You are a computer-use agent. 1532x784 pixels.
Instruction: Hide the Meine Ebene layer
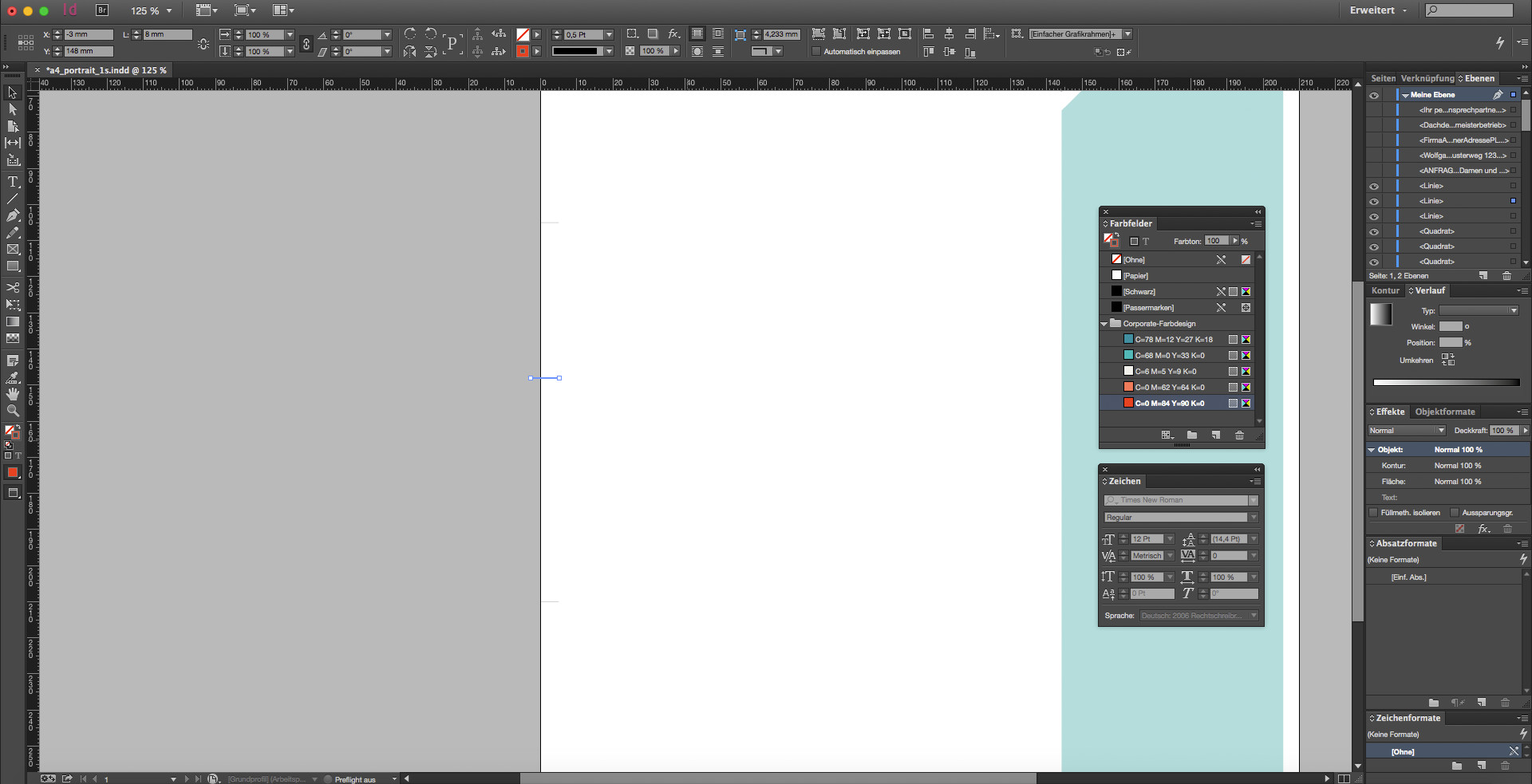point(1374,95)
